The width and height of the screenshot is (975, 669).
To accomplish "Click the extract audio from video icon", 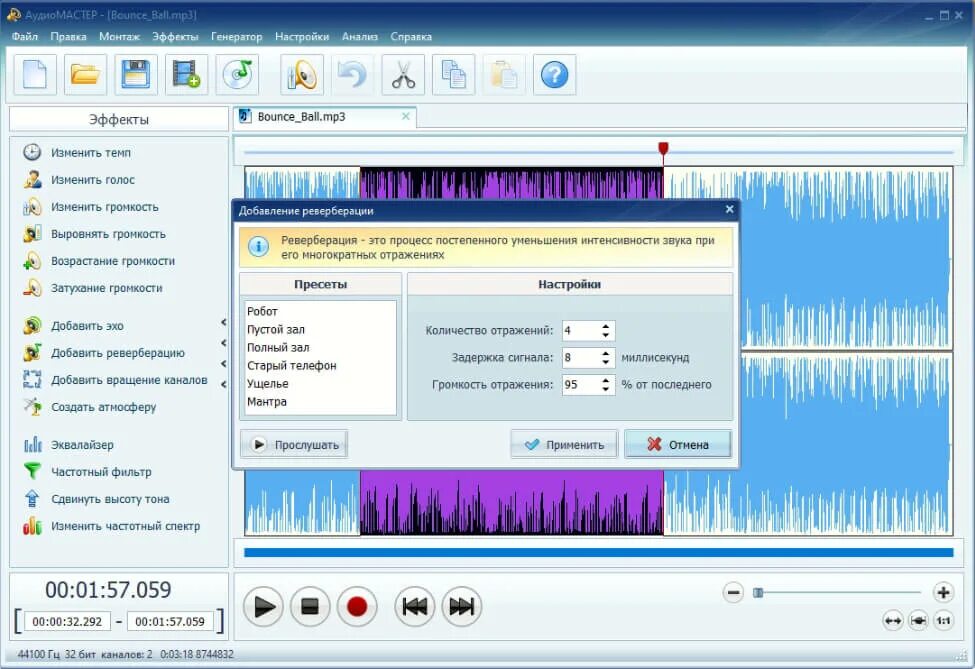I will 187,75.
